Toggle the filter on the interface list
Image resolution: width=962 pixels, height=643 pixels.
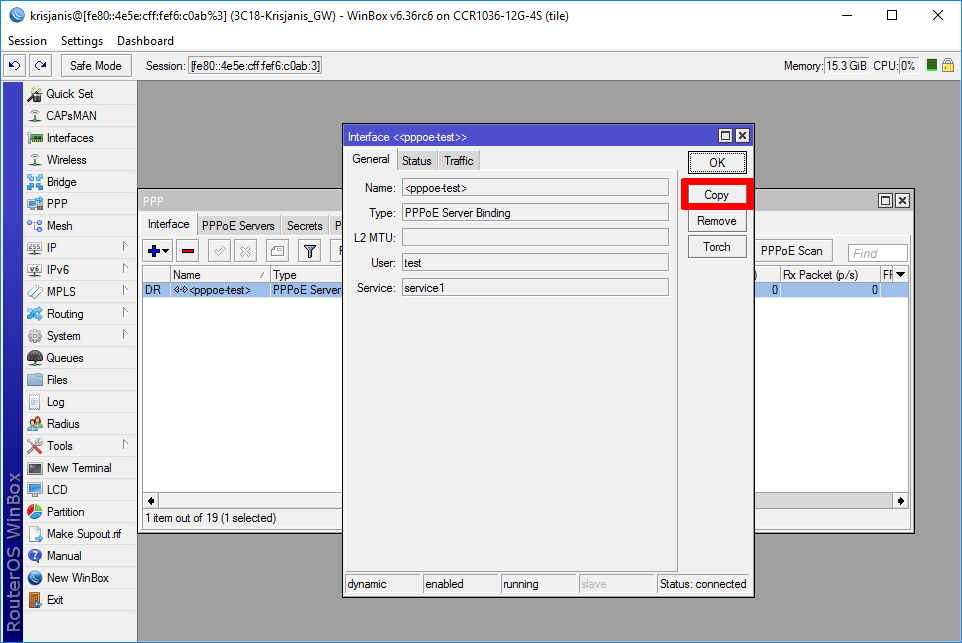point(308,250)
